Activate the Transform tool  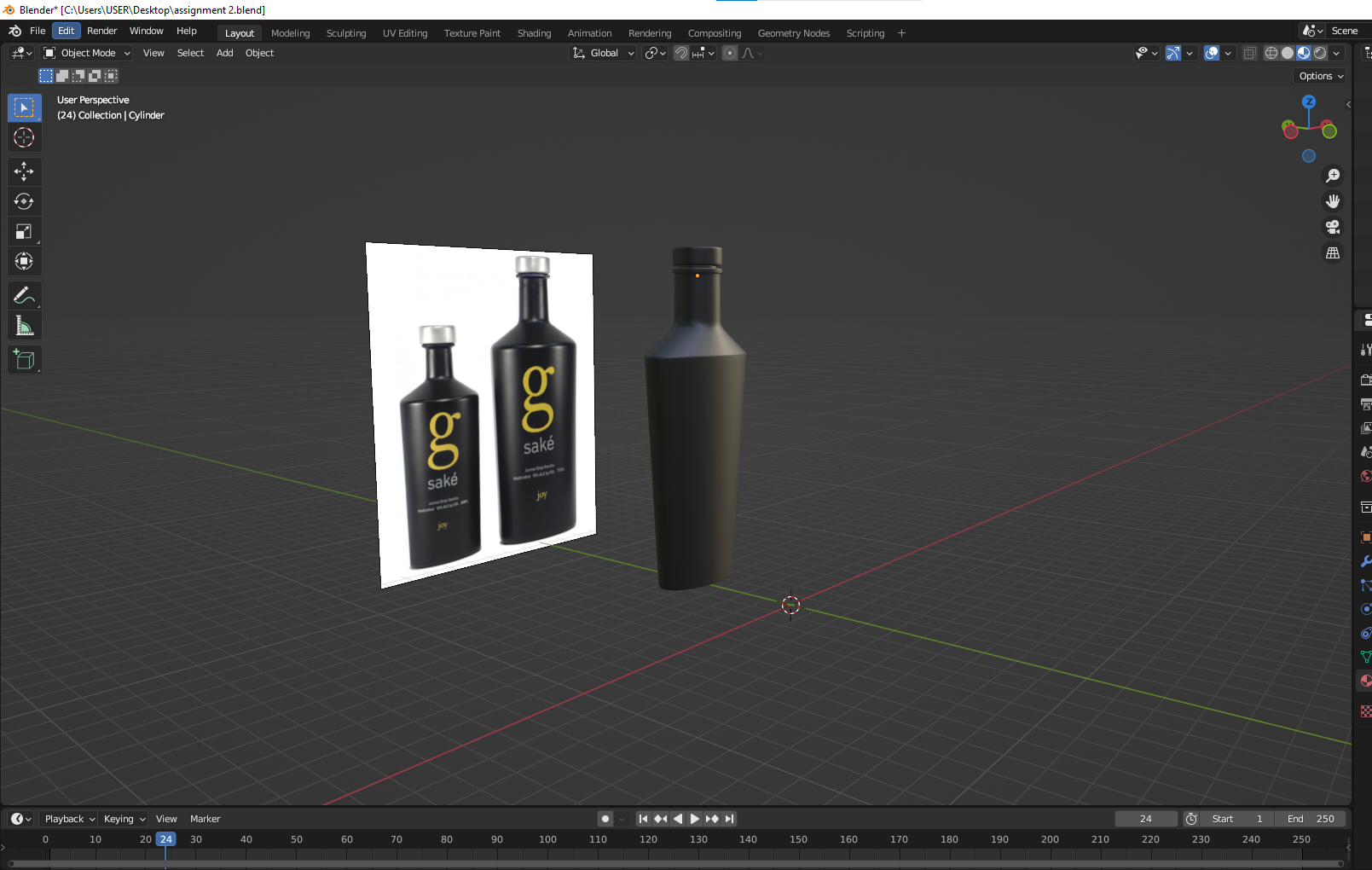[x=24, y=261]
